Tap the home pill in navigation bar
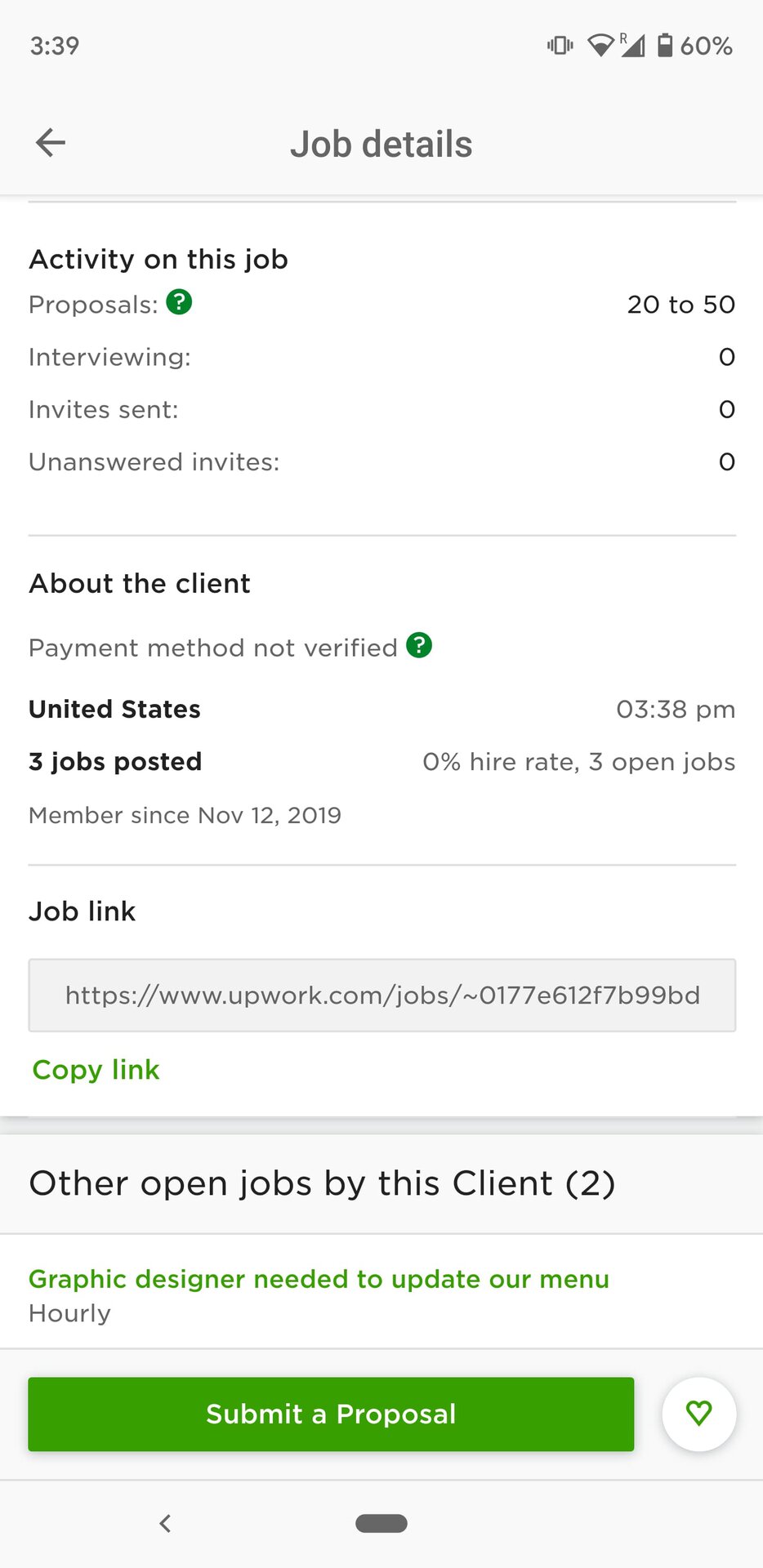Image resolution: width=763 pixels, height=1568 pixels. click(x=381, y=1523)
